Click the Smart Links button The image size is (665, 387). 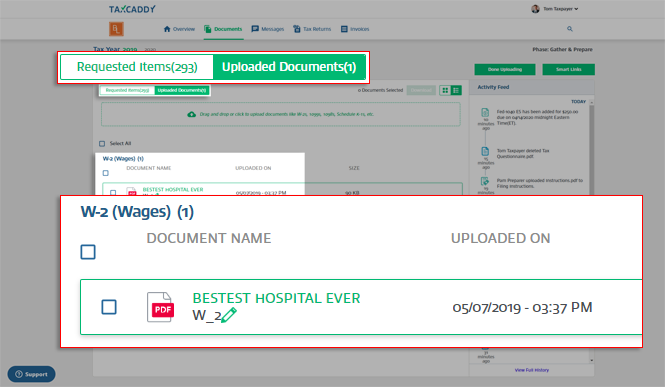click(568, 69)
